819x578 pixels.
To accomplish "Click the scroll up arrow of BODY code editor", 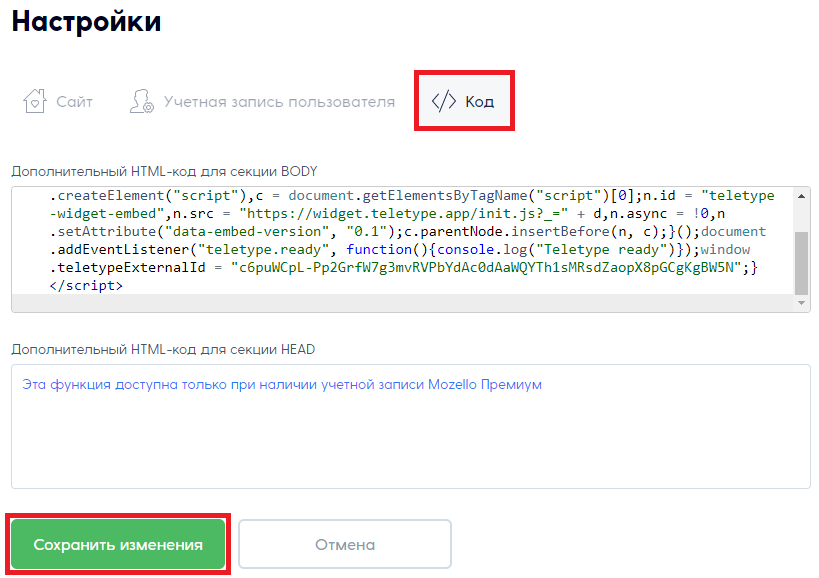I will tap(801, 196).
